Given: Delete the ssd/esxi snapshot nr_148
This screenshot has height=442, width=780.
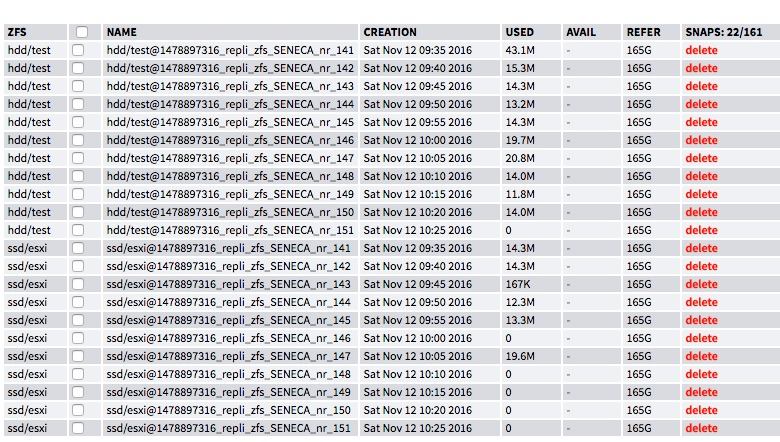Looking at the screenshot, I should tap(701, 374).
